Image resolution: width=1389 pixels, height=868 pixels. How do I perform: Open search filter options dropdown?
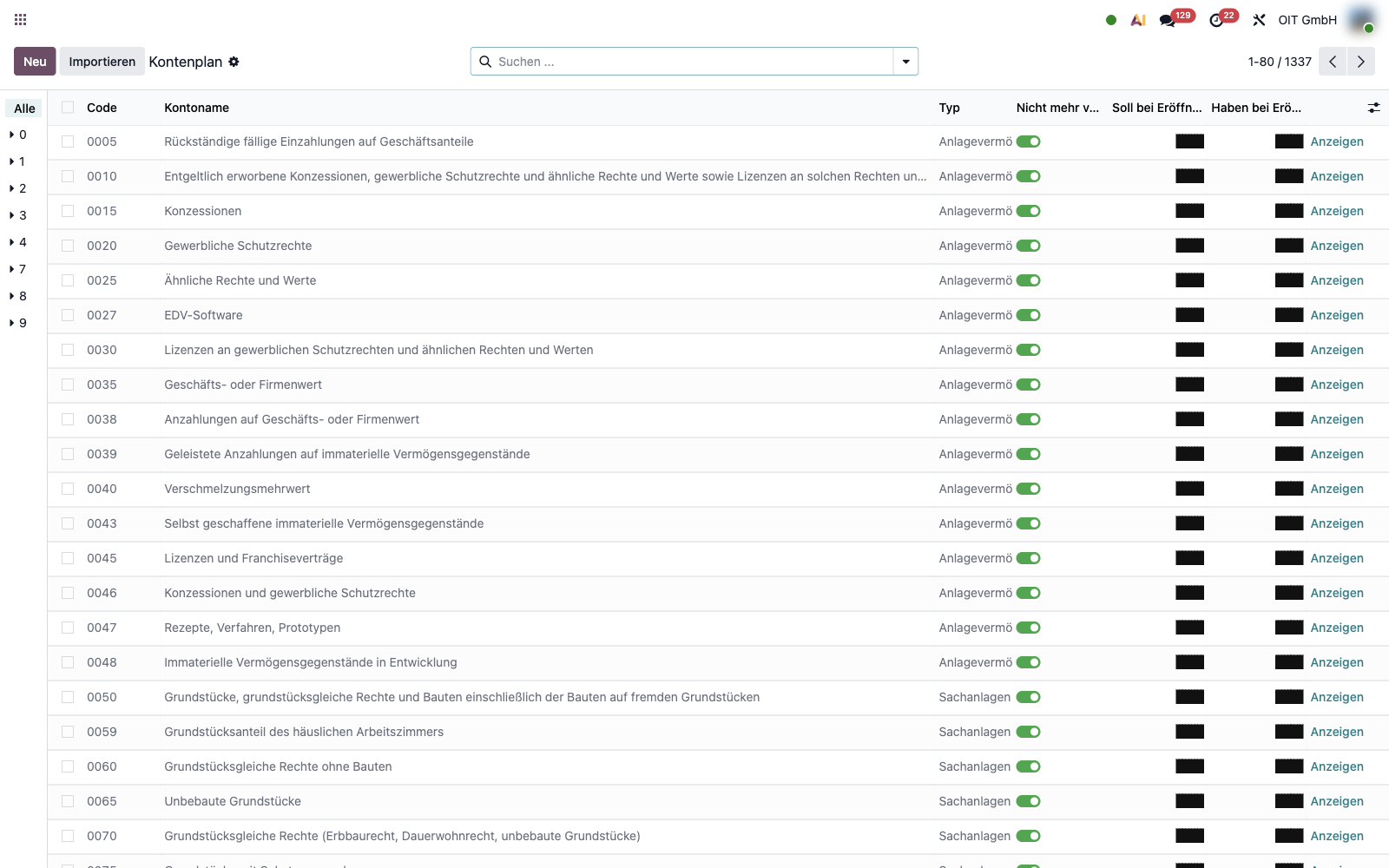click(905, 62)
